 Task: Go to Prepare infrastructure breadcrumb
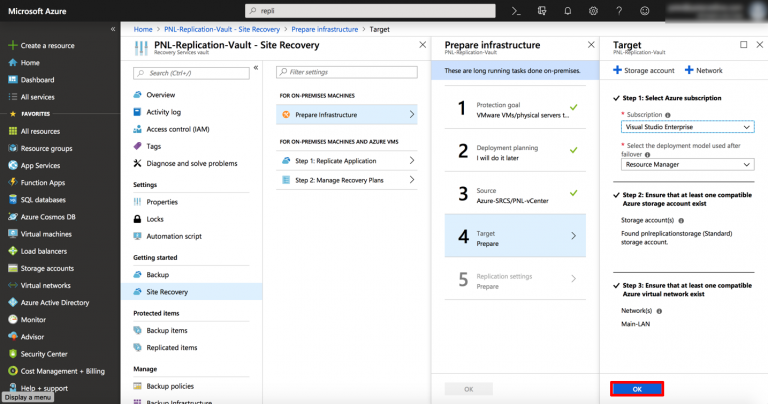pyautogui.click(x=325, y=29)
